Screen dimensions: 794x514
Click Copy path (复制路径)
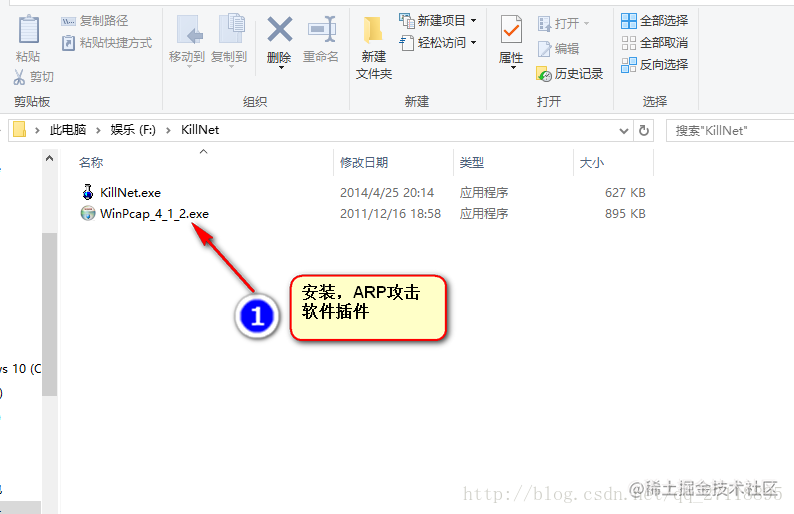95,21
